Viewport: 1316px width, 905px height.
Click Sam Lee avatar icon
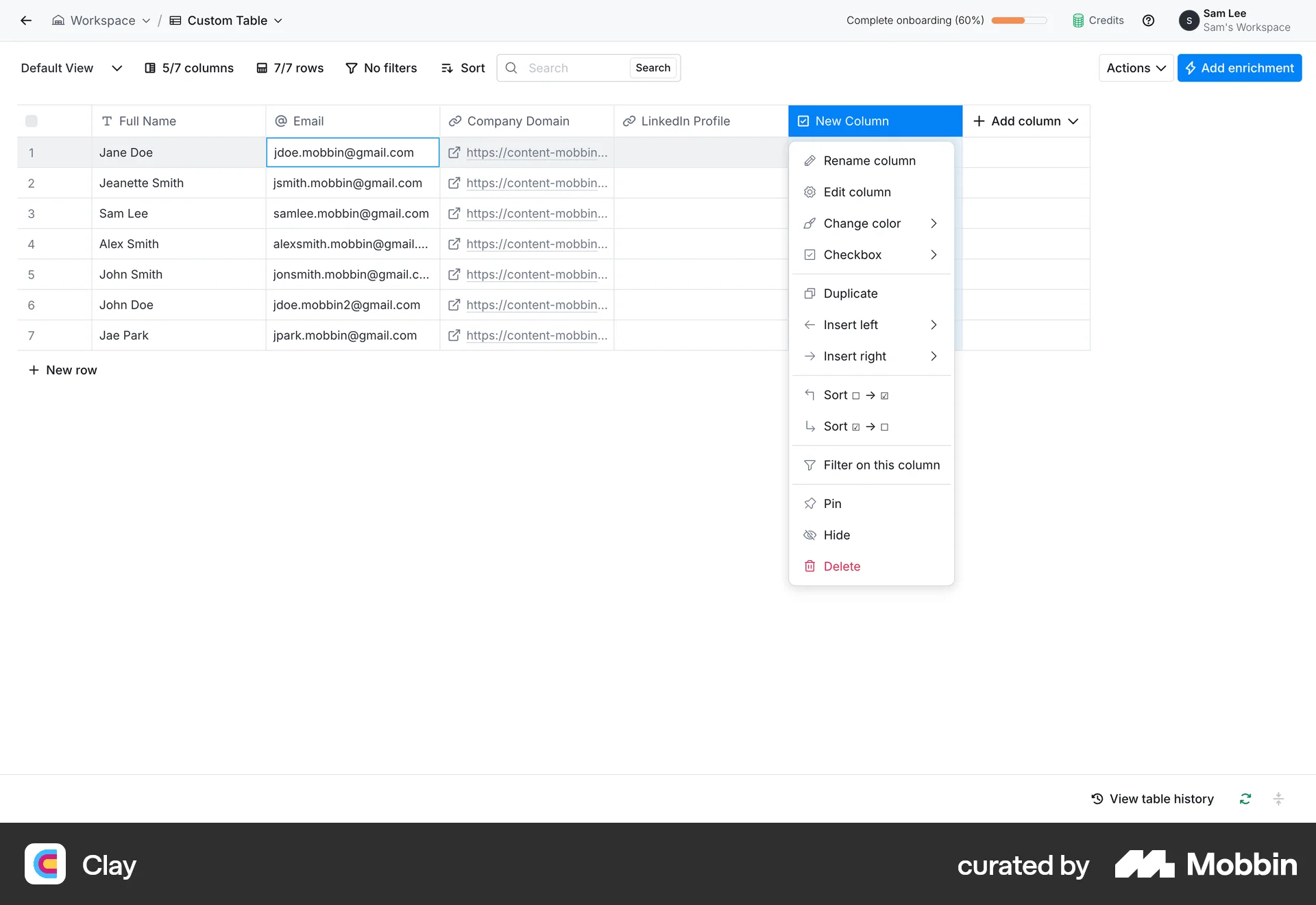(1189, 21)
